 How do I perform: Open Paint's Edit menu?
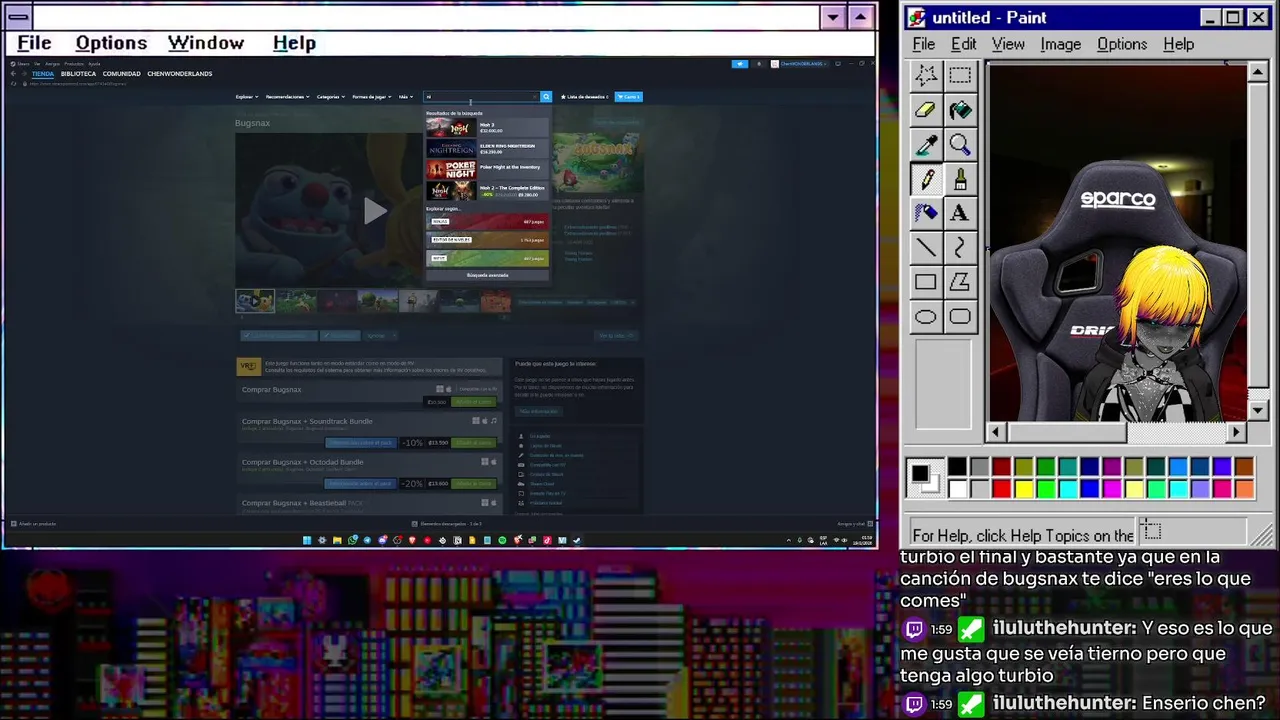pos(963,44)
